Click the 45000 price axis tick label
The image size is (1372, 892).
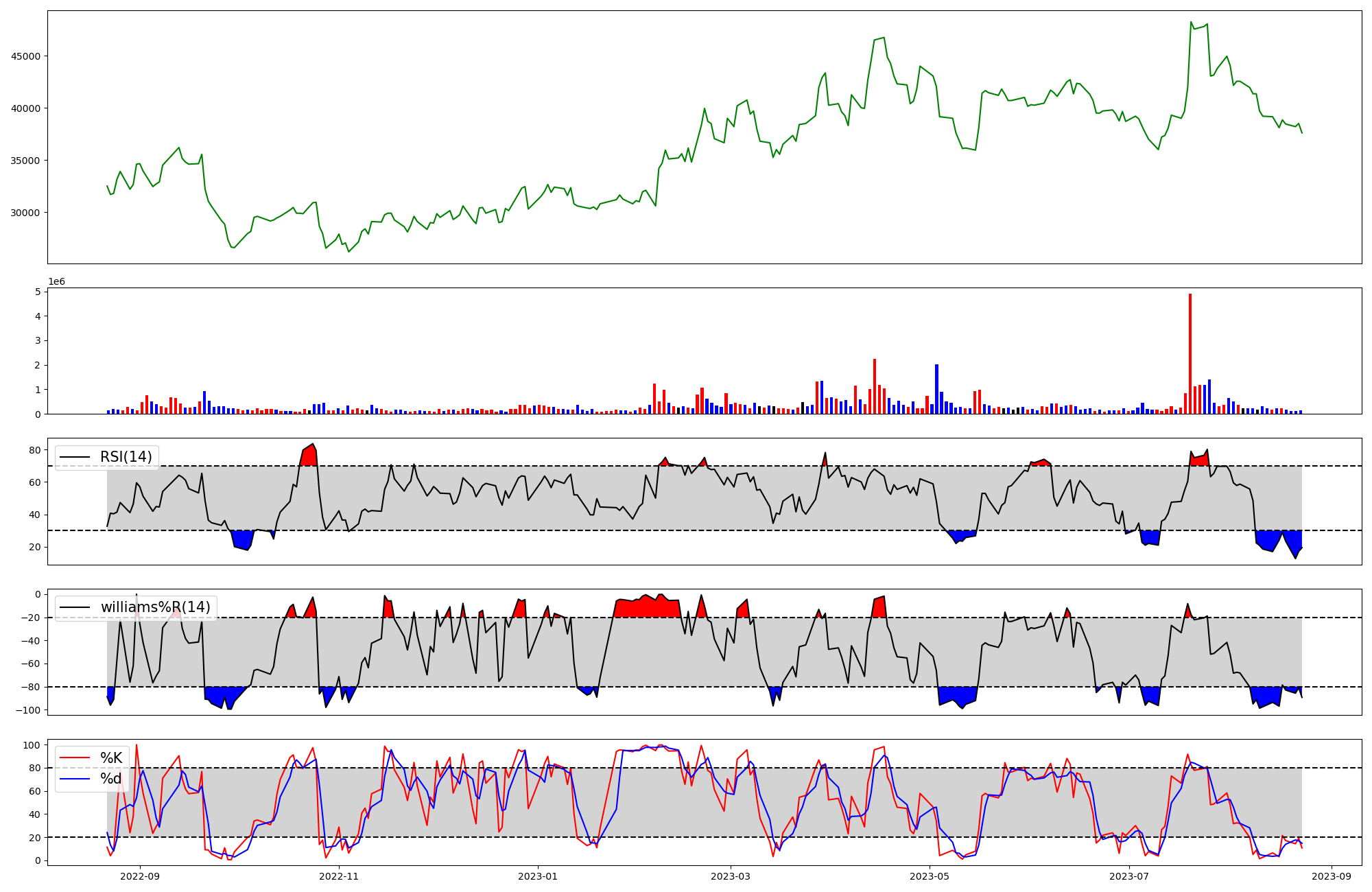25,56
